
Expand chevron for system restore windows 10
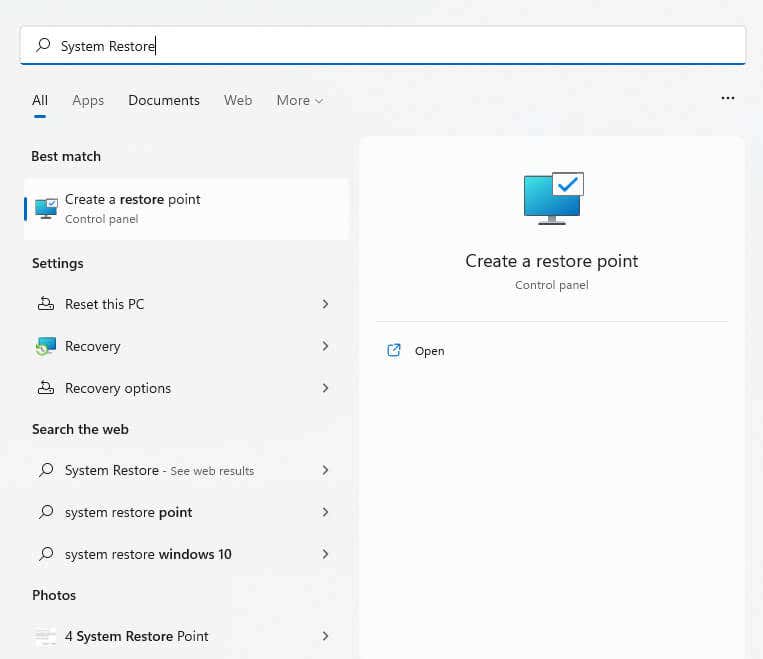[326, 554]
